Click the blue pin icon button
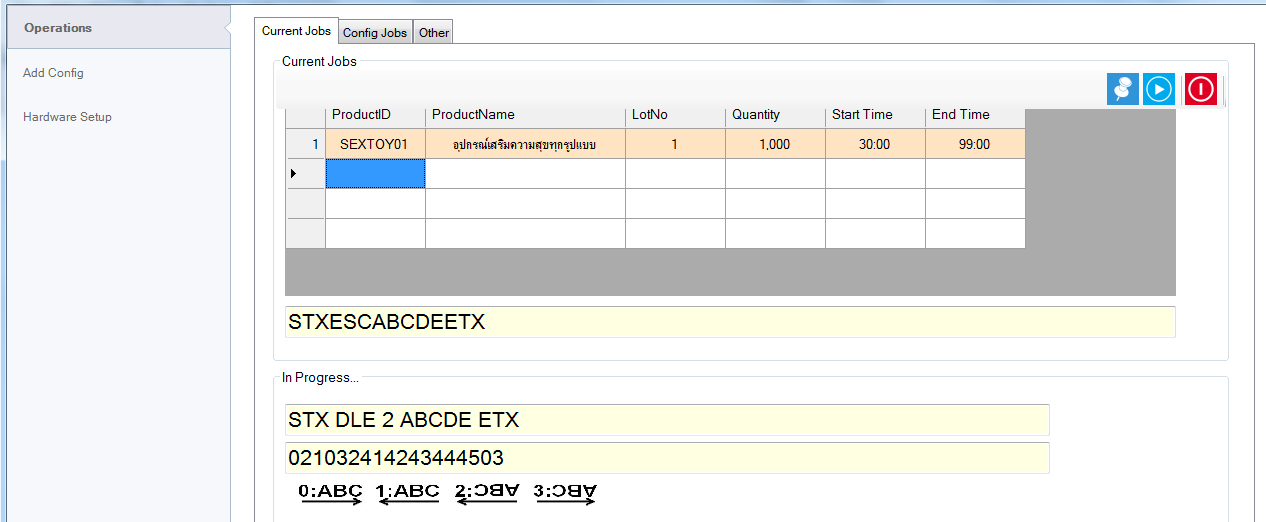 tap(1123, 89)
